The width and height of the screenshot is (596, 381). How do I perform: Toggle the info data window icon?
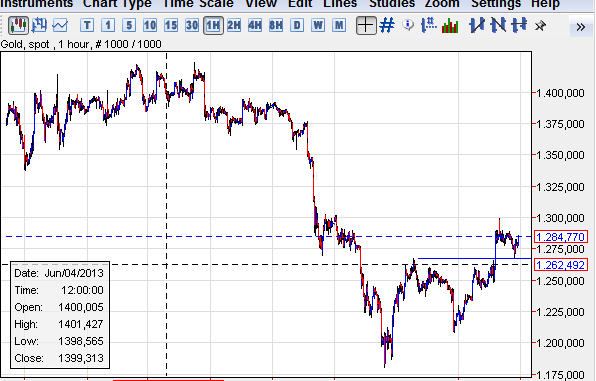click(408, 25)
